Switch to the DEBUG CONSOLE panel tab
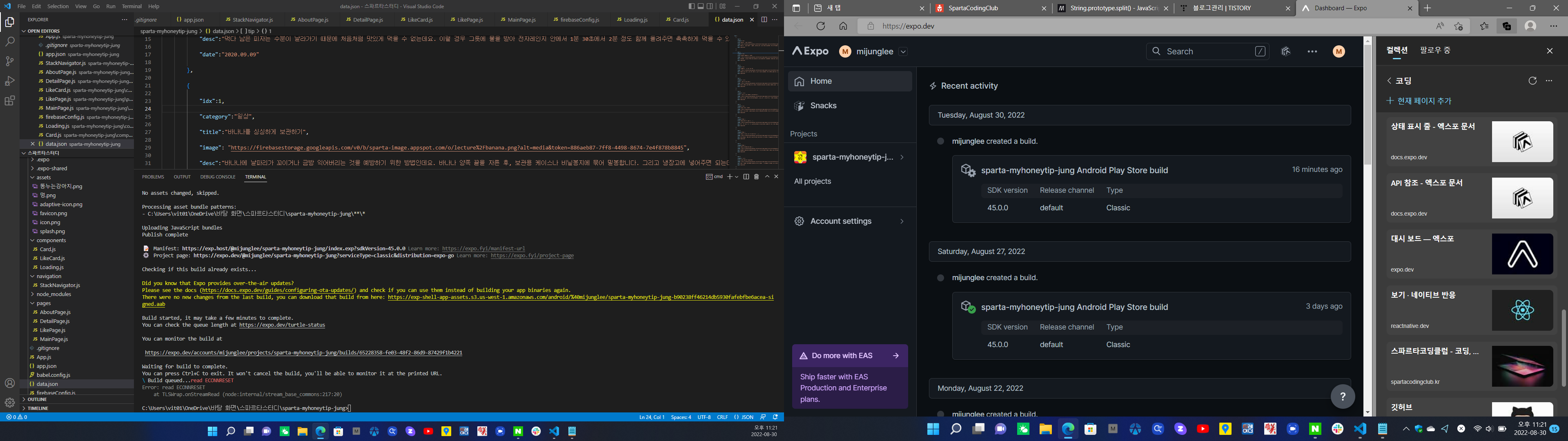This screenshot has height=441, width=1568. coord(218,177)
